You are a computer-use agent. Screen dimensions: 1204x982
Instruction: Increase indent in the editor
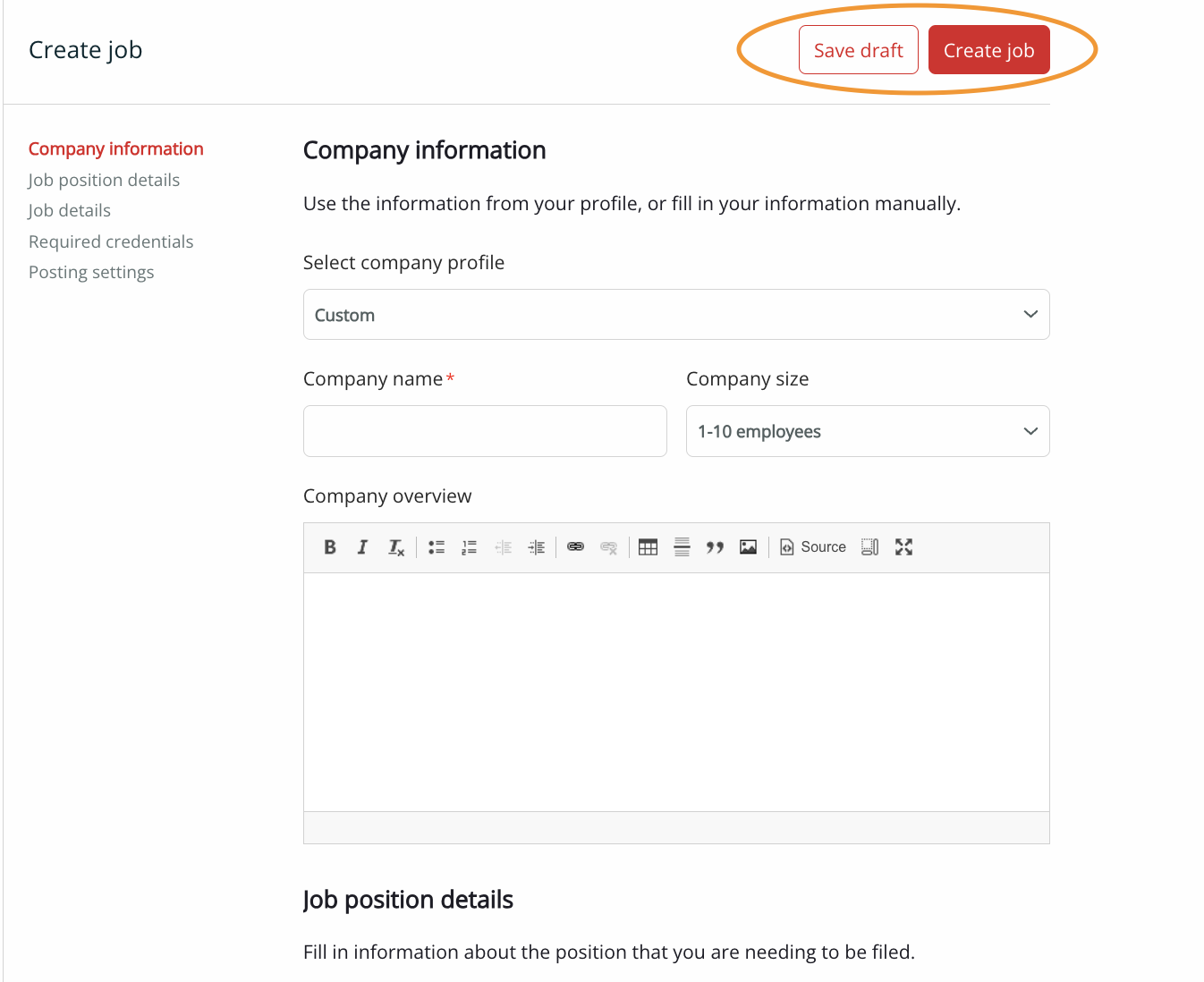point(537,547)
